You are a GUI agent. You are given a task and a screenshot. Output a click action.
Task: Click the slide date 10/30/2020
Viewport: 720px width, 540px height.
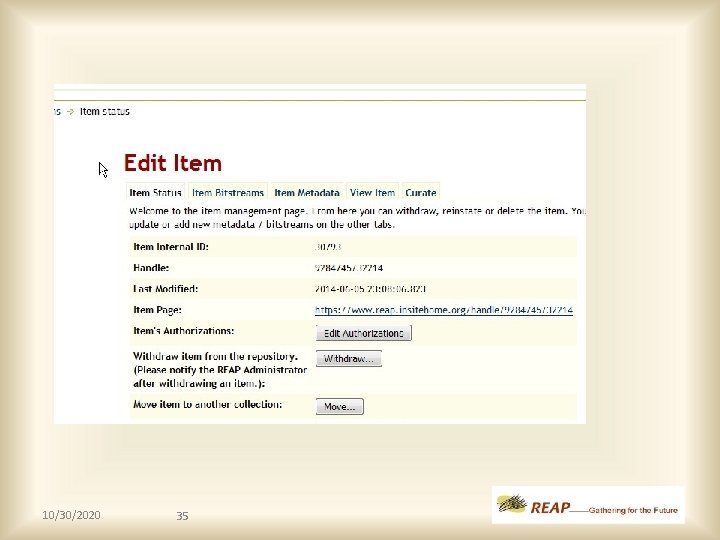[71, 515]
